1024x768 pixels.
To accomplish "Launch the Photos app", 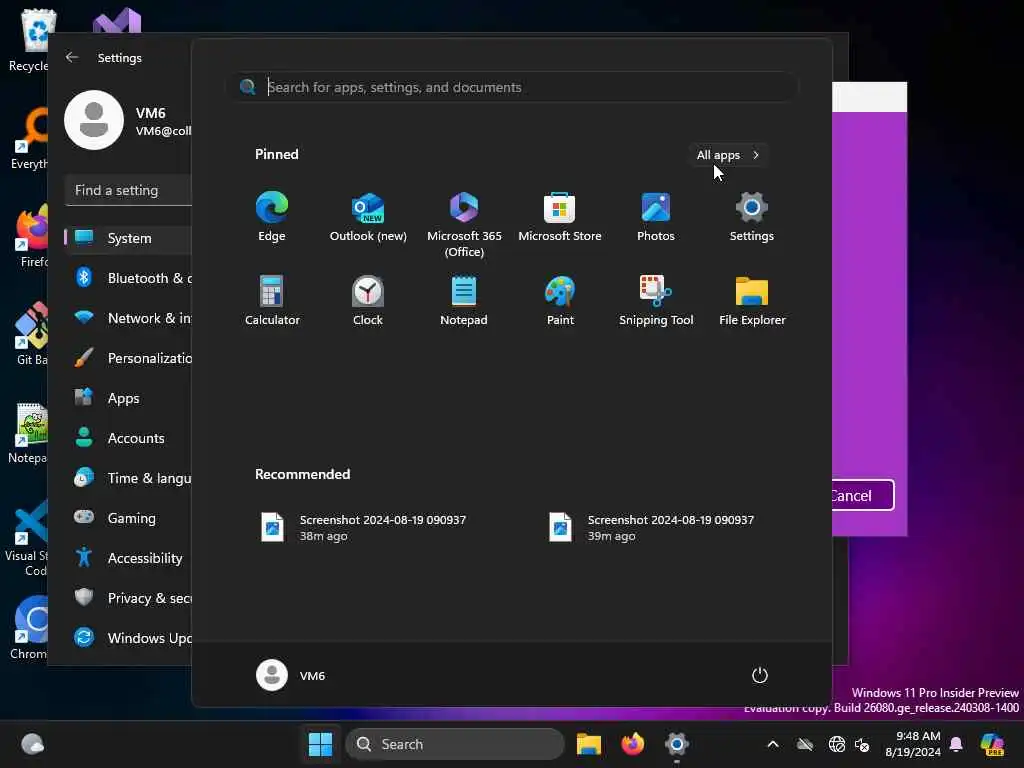I will coord(656,217).
